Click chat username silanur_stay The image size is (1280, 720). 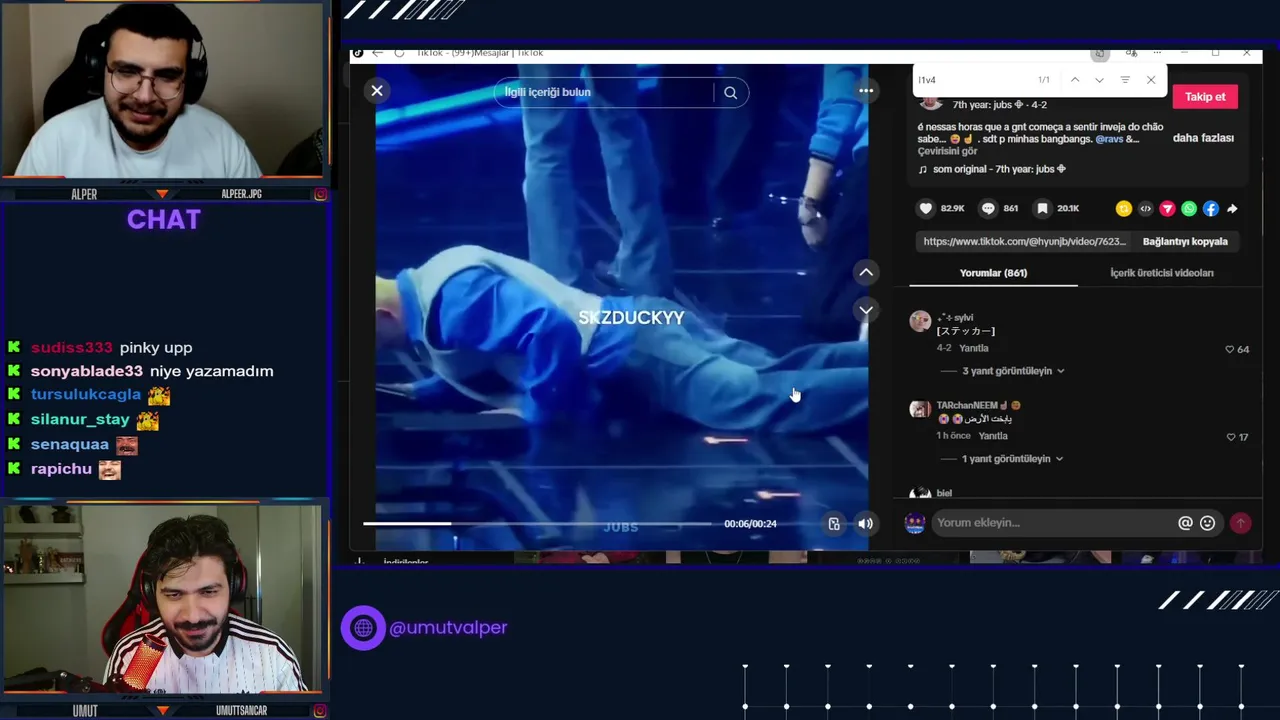click(80, 419)
